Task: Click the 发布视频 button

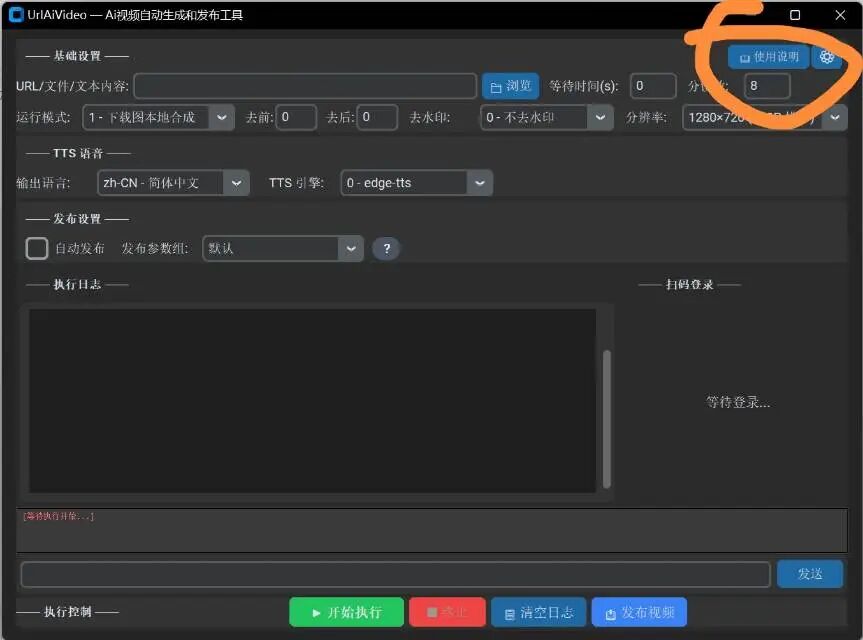Action: [639, 612]
